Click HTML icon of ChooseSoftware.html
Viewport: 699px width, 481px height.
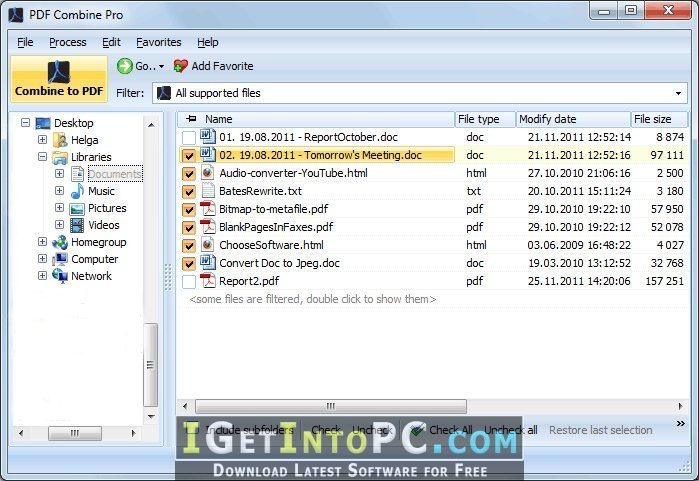(x=208, y=244)
